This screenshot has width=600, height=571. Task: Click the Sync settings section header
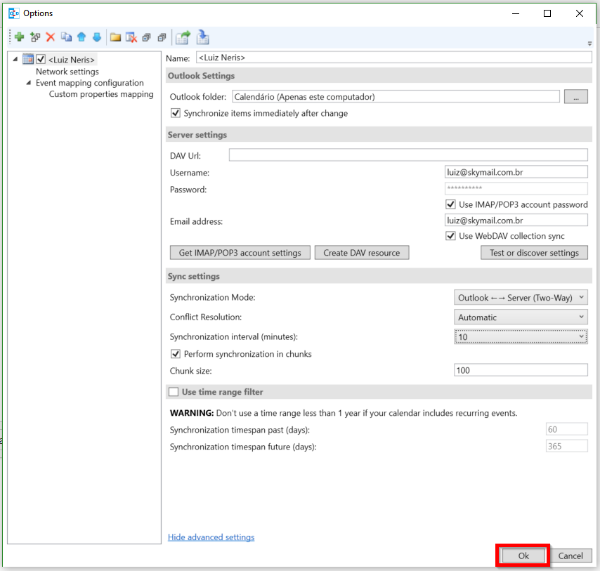click(x=379, y=276)
